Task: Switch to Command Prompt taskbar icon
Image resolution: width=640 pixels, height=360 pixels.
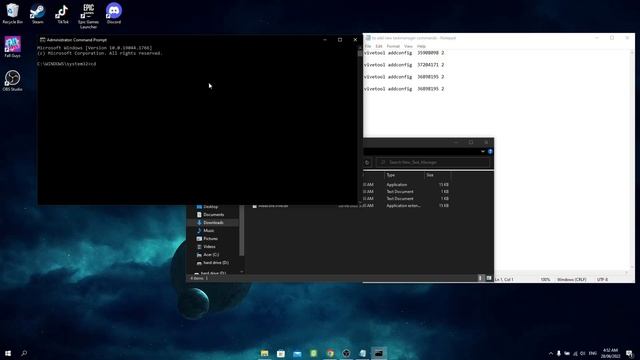Action: tap(379, 353)
